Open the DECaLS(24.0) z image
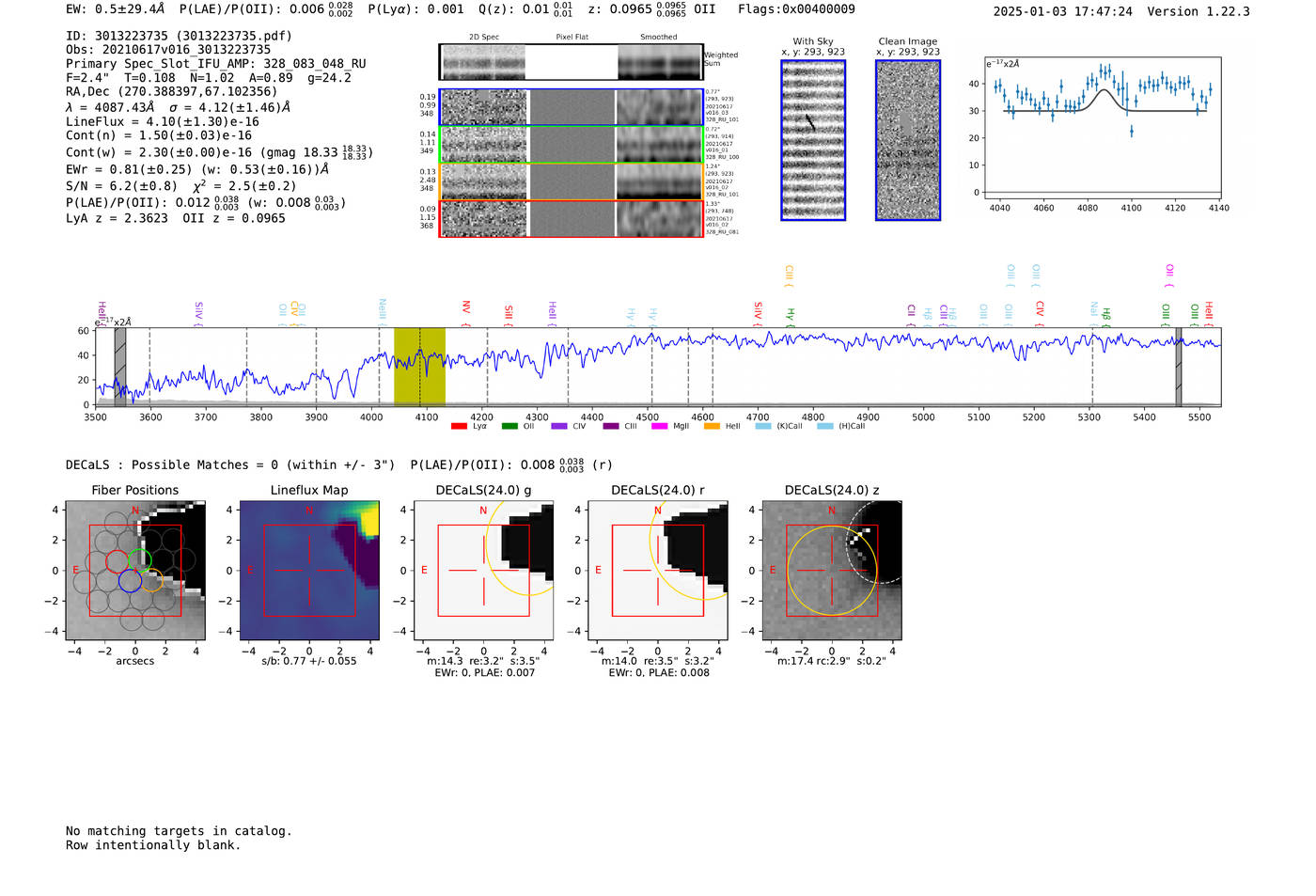The height and width of the screenshot is (896, 1316). [832, 570]
